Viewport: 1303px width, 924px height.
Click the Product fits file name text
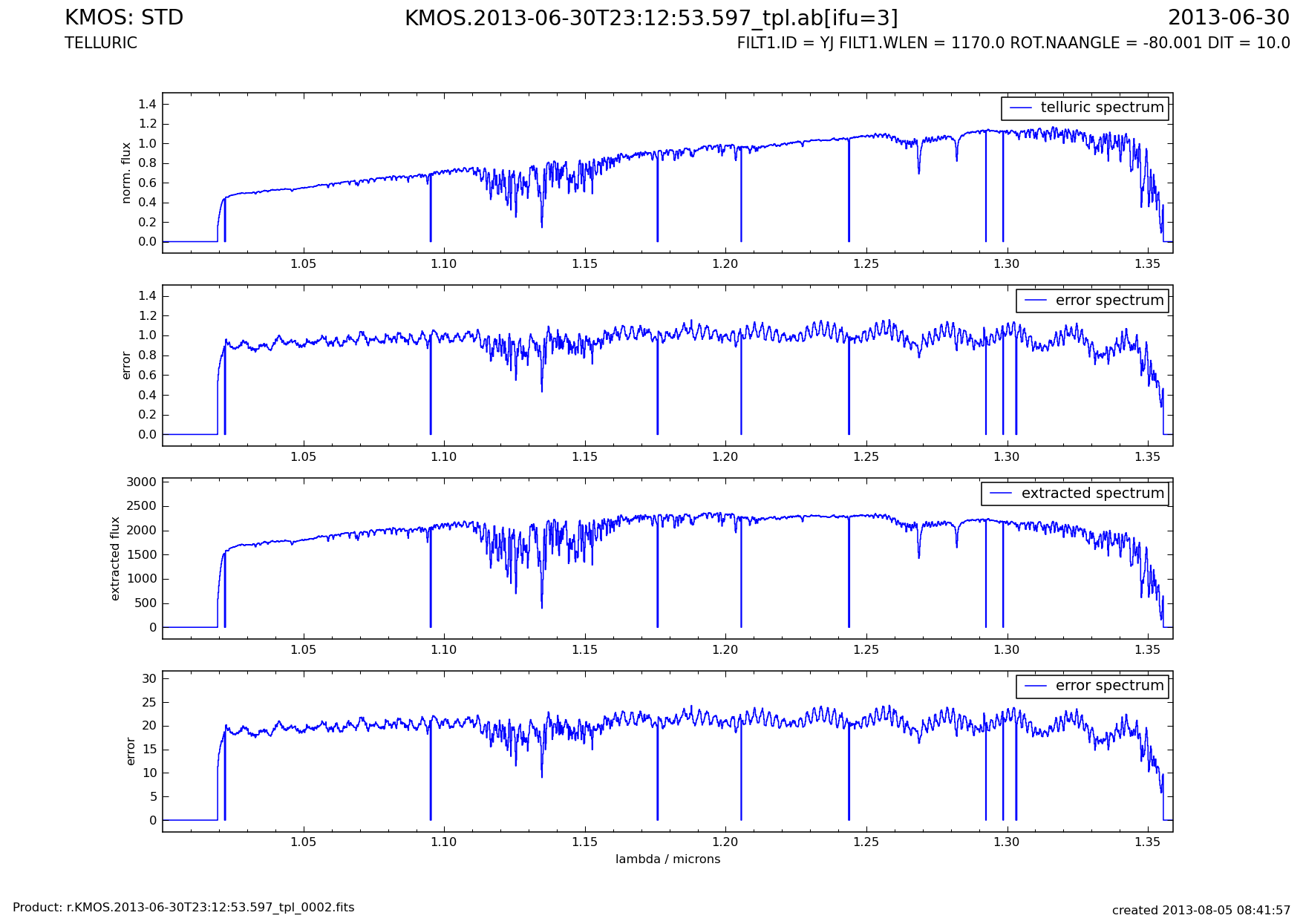click(183, 908)
